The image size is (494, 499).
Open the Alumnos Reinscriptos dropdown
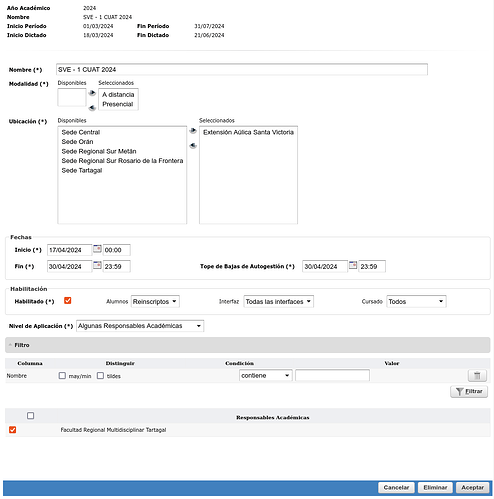point(155,301)
